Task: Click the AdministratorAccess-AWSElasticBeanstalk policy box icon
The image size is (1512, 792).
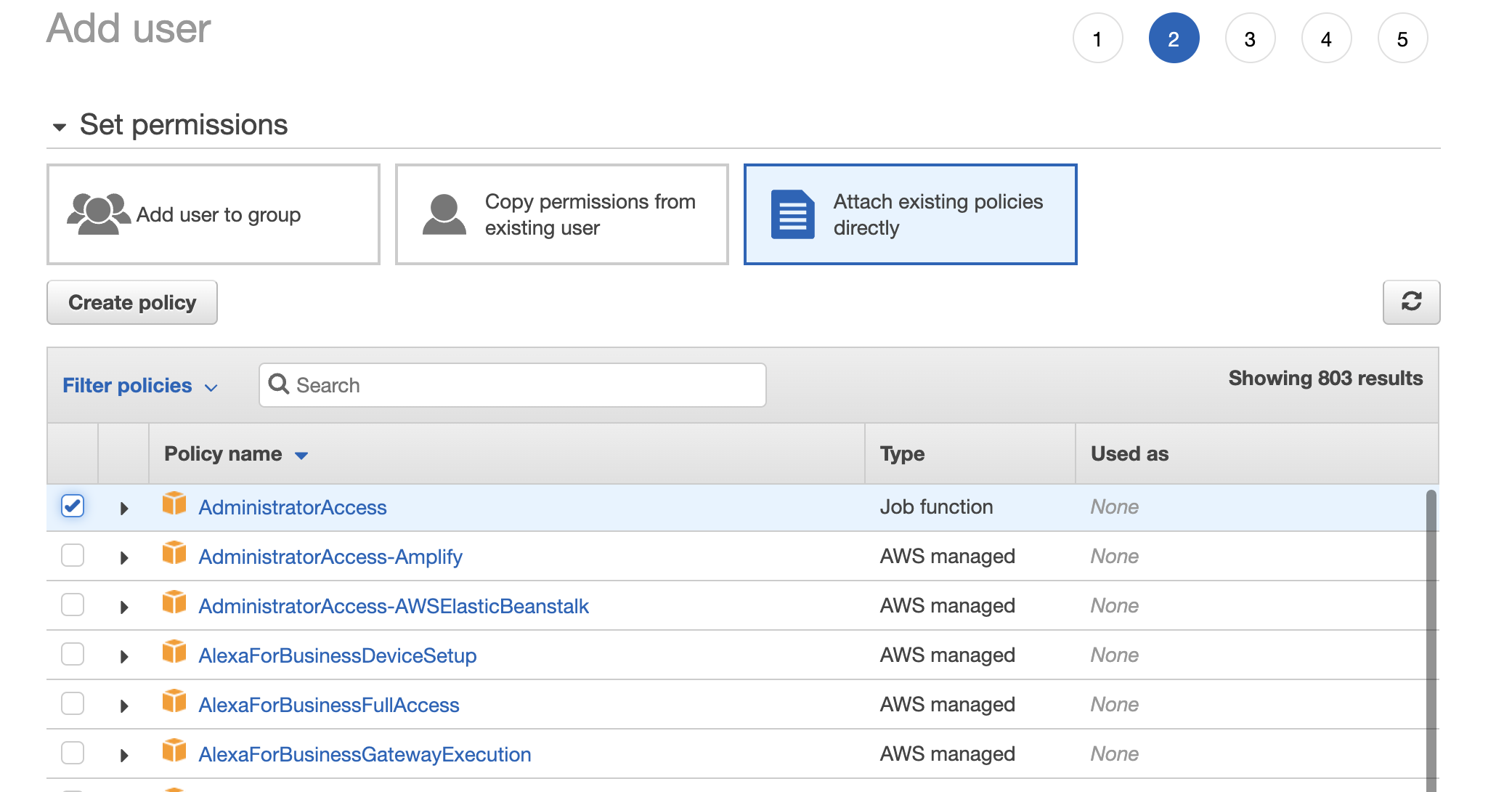Action: click(x=174, y=602)
